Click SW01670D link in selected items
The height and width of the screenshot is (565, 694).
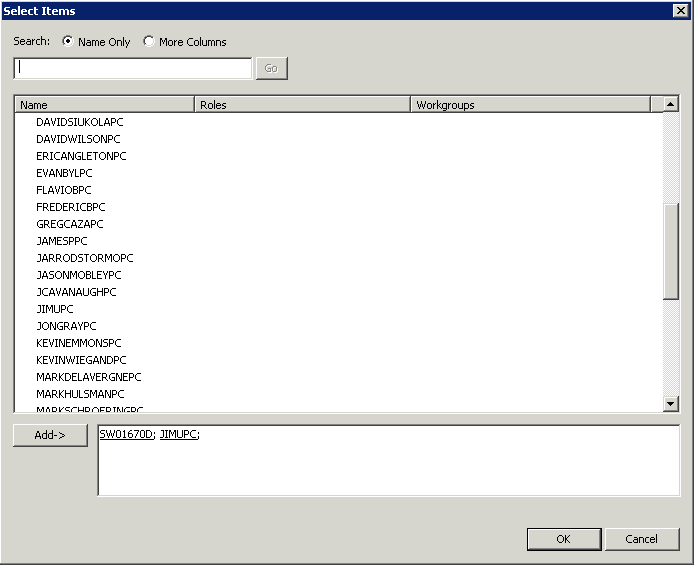click(126, 434)
